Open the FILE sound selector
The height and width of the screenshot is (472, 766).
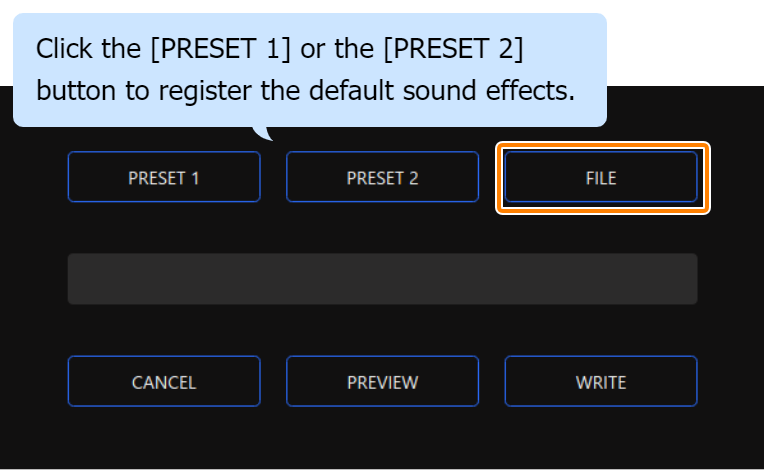(601, 178)
